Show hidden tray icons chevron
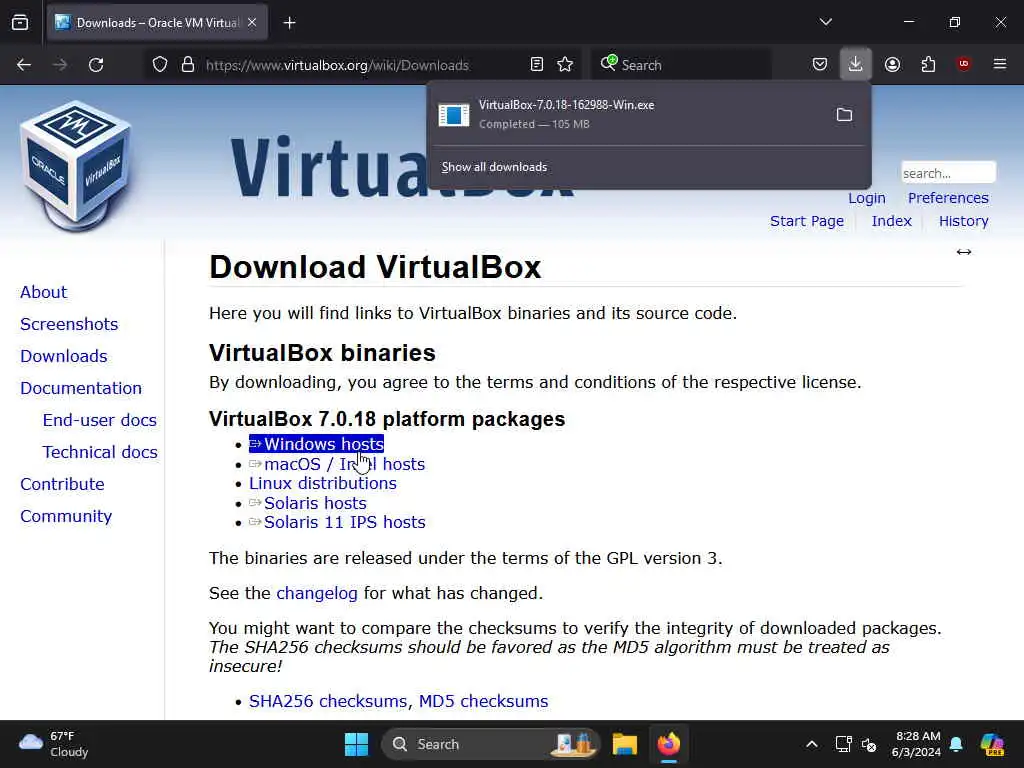 pos(812,744)
